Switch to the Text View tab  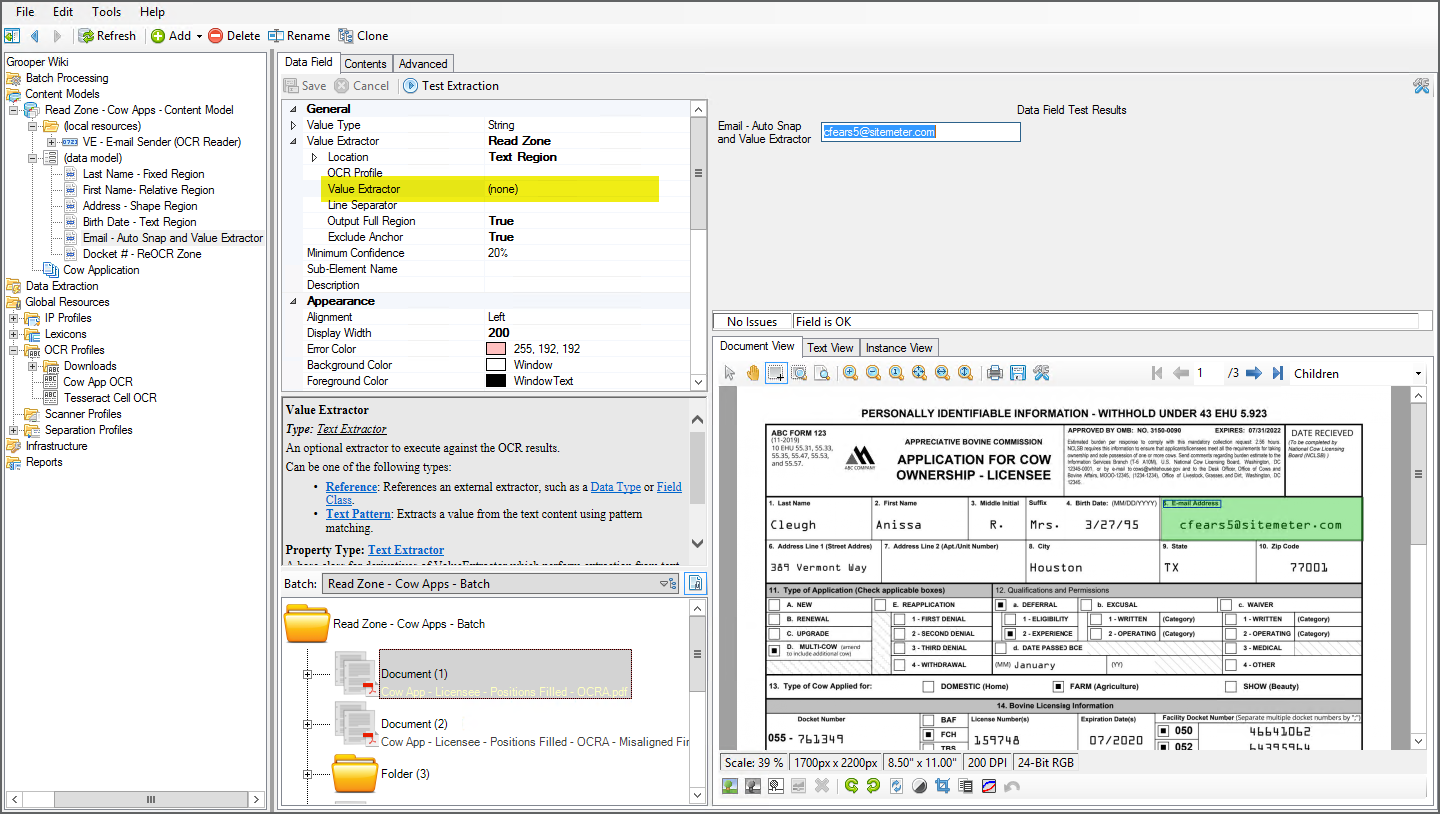[830, 348]
